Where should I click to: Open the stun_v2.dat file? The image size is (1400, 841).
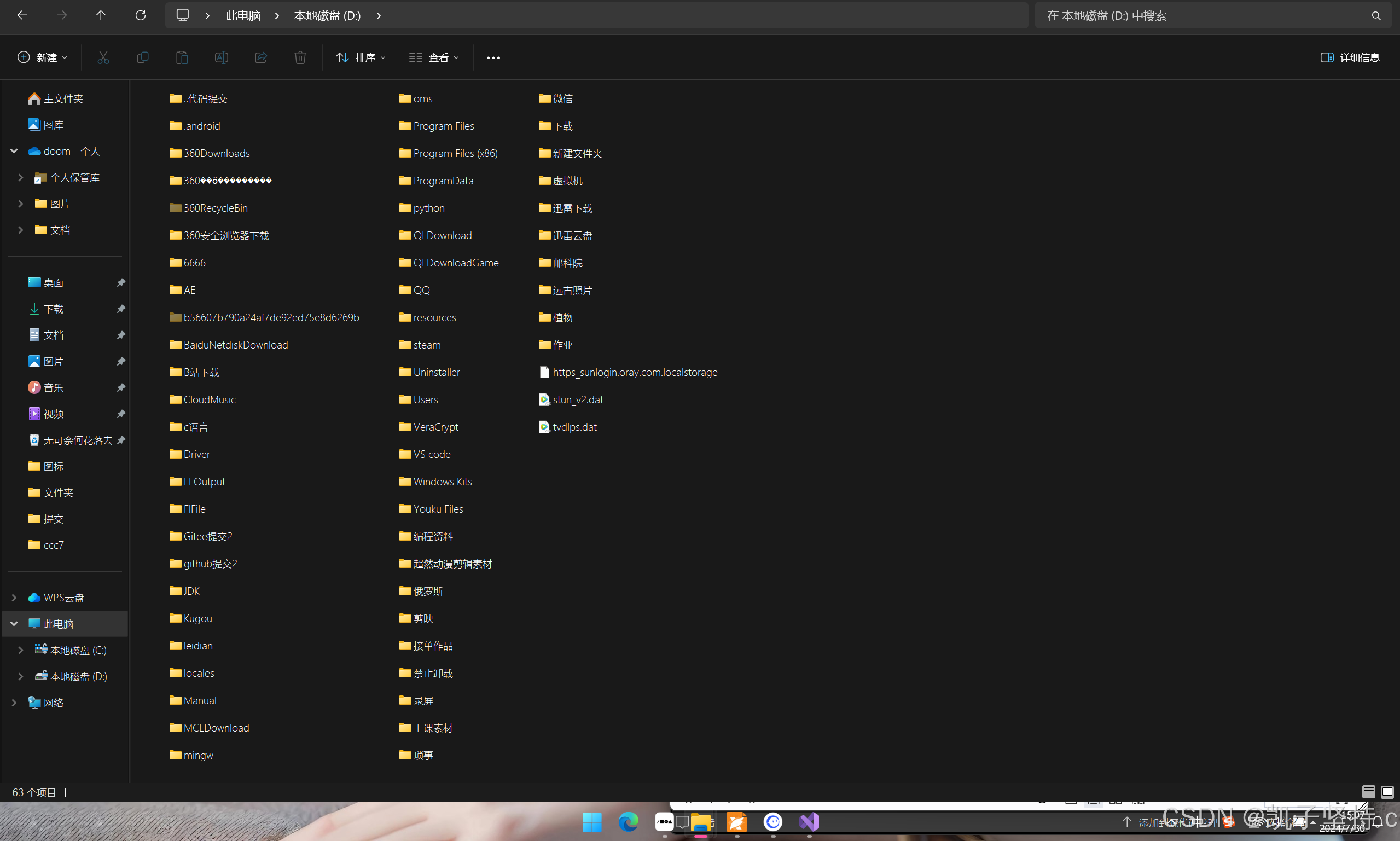pos(571,399)
